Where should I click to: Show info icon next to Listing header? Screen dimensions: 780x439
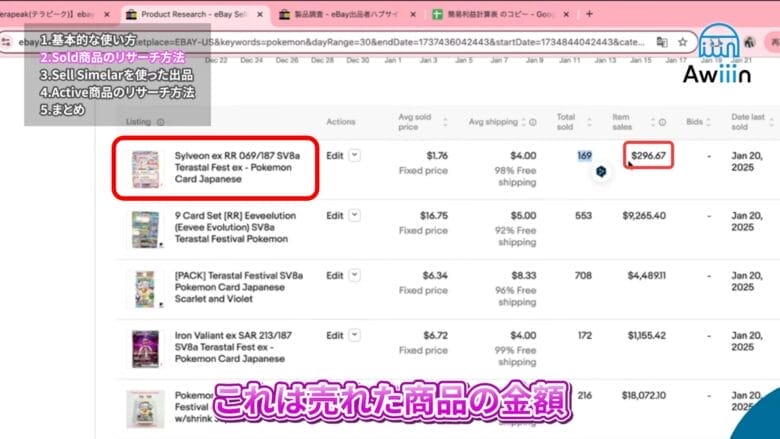(x=160, y=122)
